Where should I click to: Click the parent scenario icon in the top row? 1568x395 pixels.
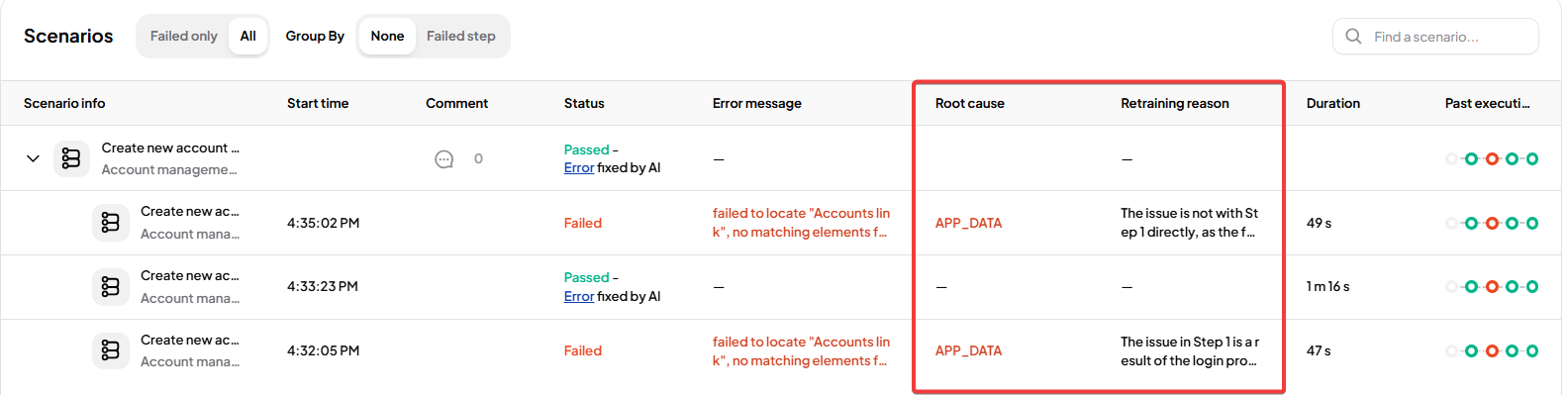71,158
